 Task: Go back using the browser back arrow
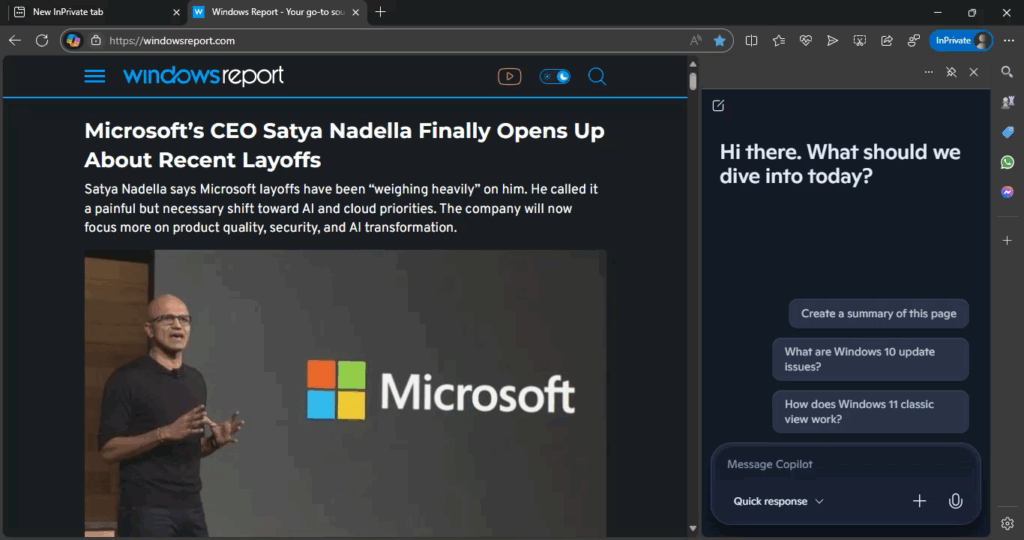[15, 40]
